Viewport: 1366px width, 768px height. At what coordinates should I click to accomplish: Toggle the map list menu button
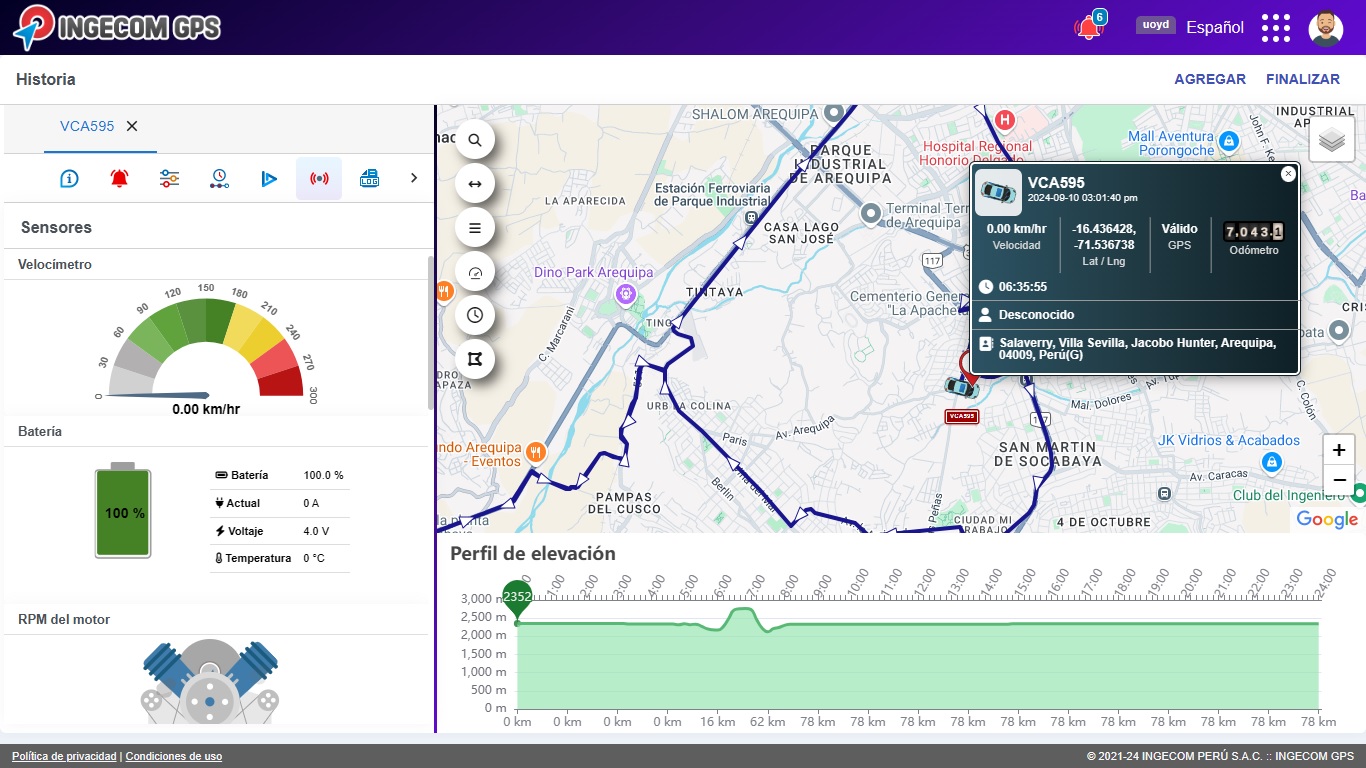click(475, 228)
